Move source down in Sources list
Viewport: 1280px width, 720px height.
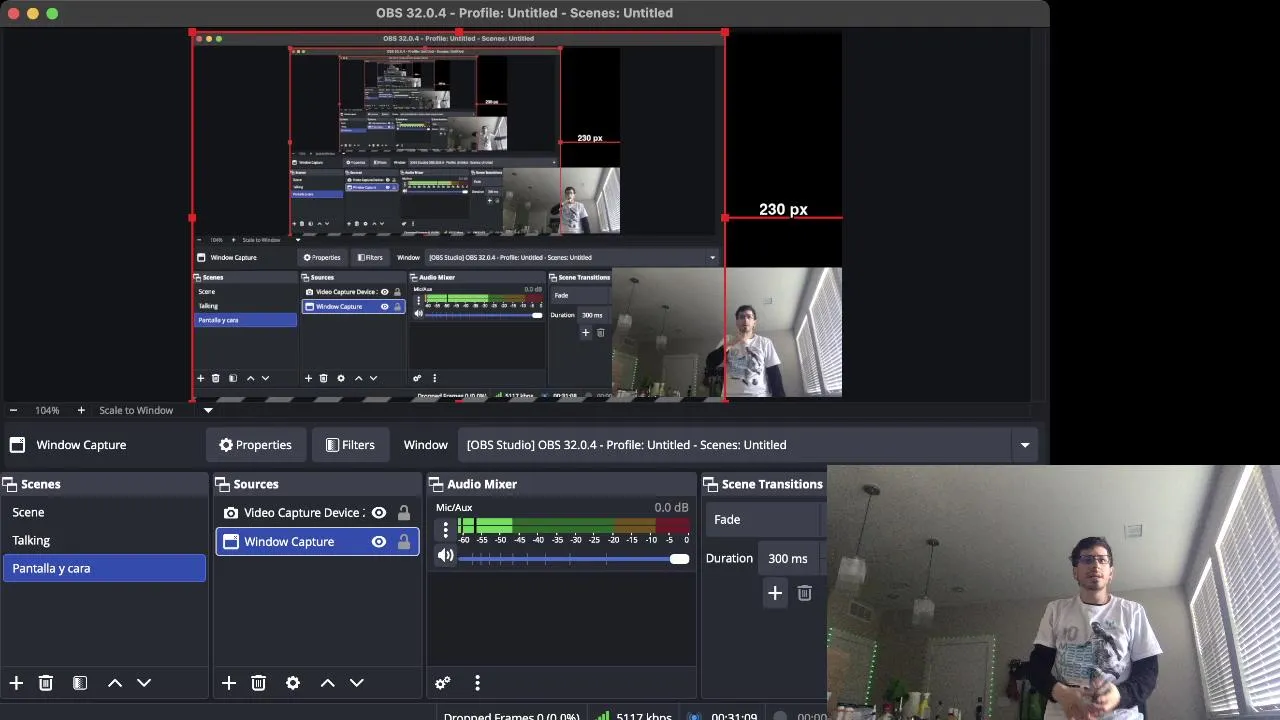point(357,683)
